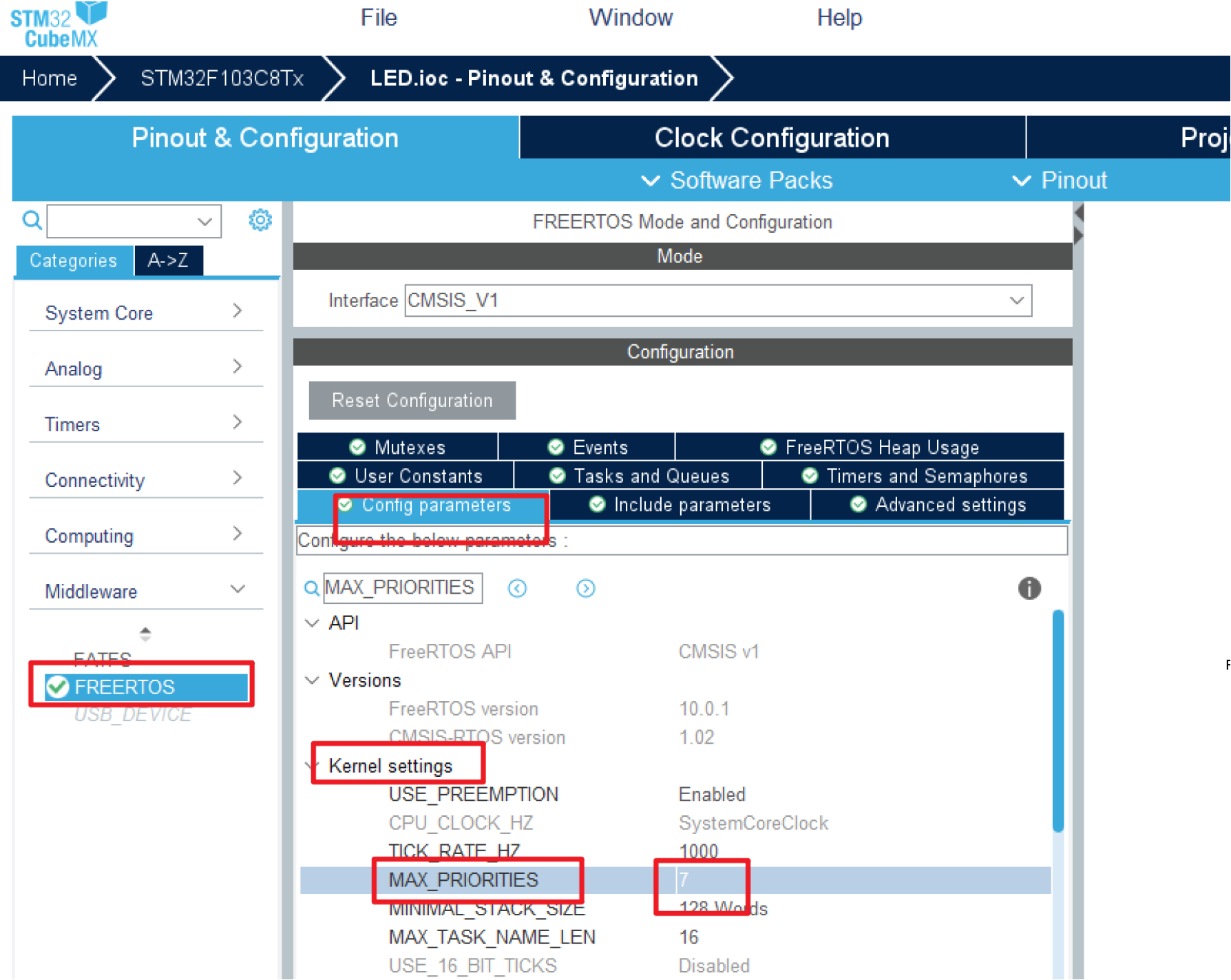Click the parameter search magnifier icon
1231x980 pixels.
click(311, 588)
